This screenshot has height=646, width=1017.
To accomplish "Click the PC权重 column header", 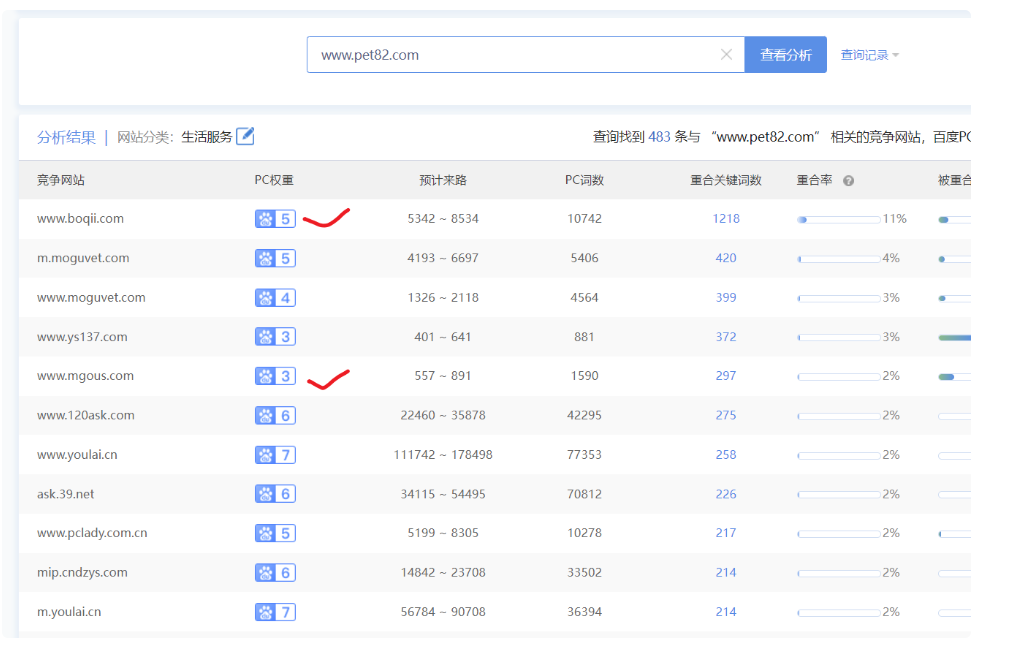I will (274, 180).
